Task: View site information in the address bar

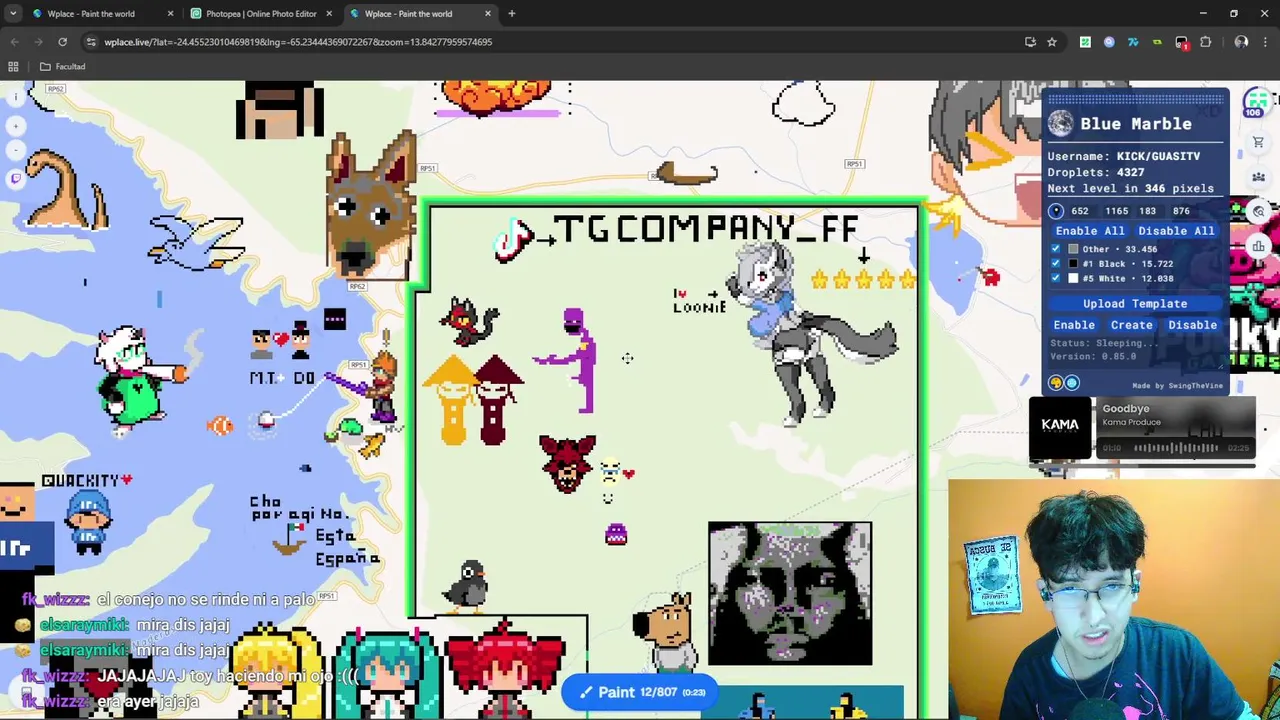Action: pos(91,42)
